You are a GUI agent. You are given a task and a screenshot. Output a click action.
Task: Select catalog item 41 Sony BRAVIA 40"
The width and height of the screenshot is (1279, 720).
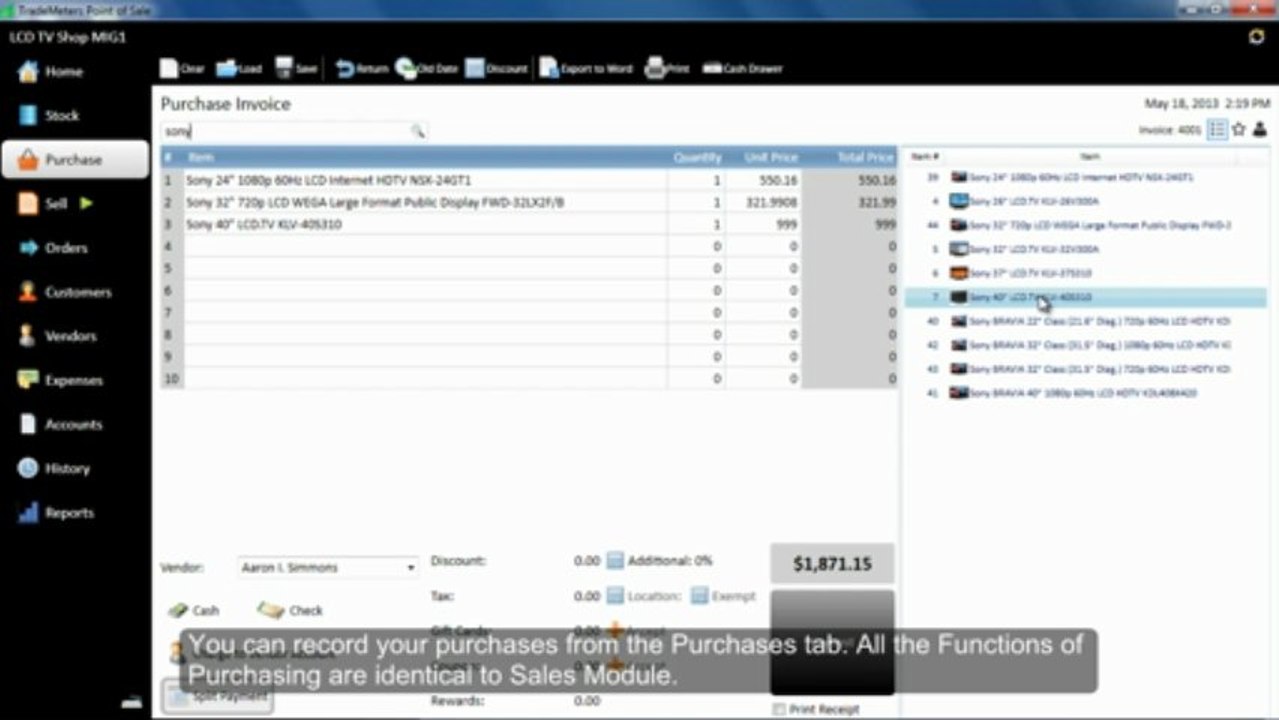(x=1085, y=393)
